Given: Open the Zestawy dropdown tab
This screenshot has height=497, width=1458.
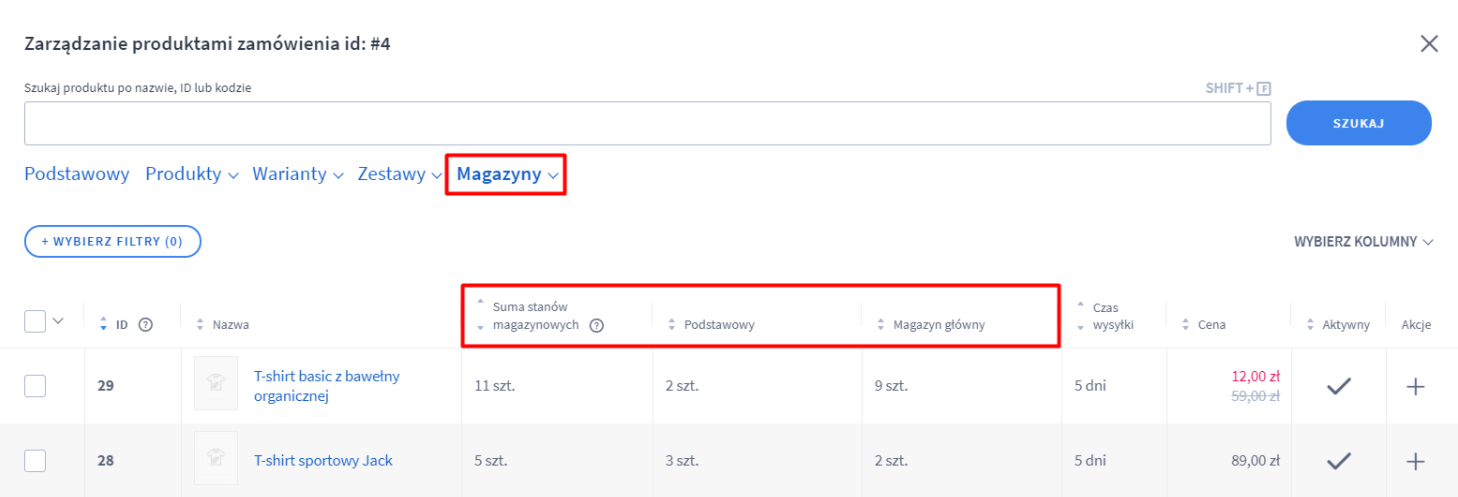Looking at the screenshot, I should coord(400,174).
